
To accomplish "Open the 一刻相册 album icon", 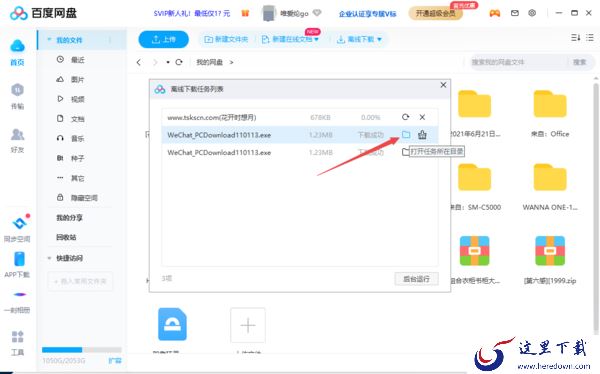I will tap(20, 294).
